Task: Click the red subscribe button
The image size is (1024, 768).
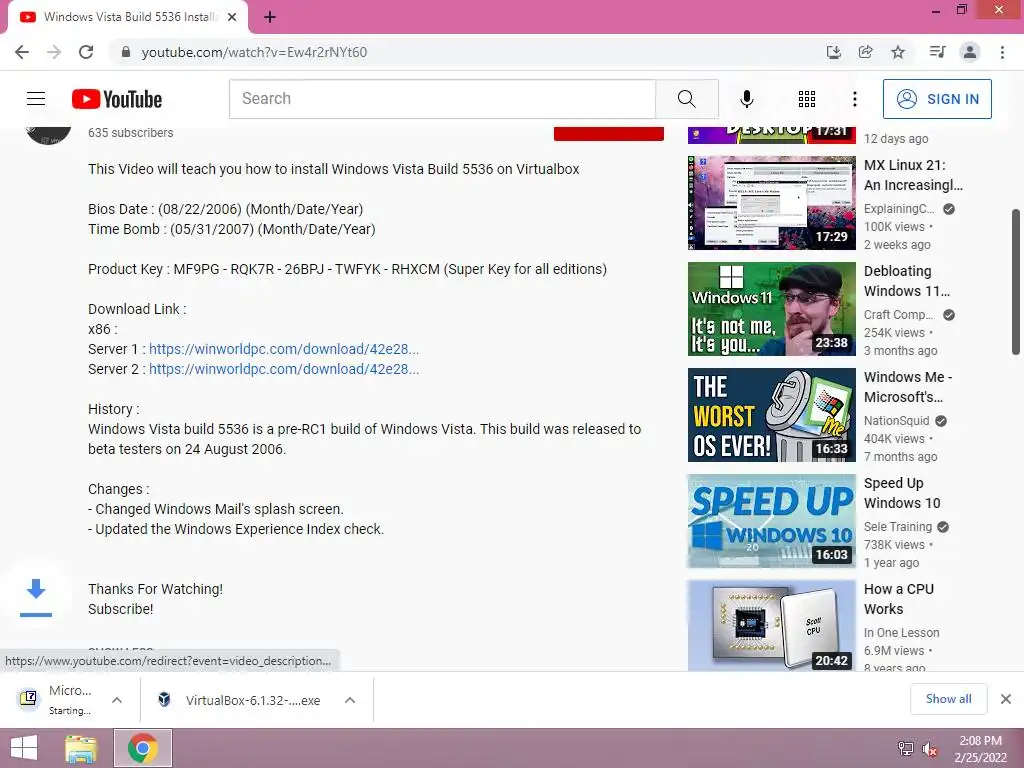Action: click(609, 133)
